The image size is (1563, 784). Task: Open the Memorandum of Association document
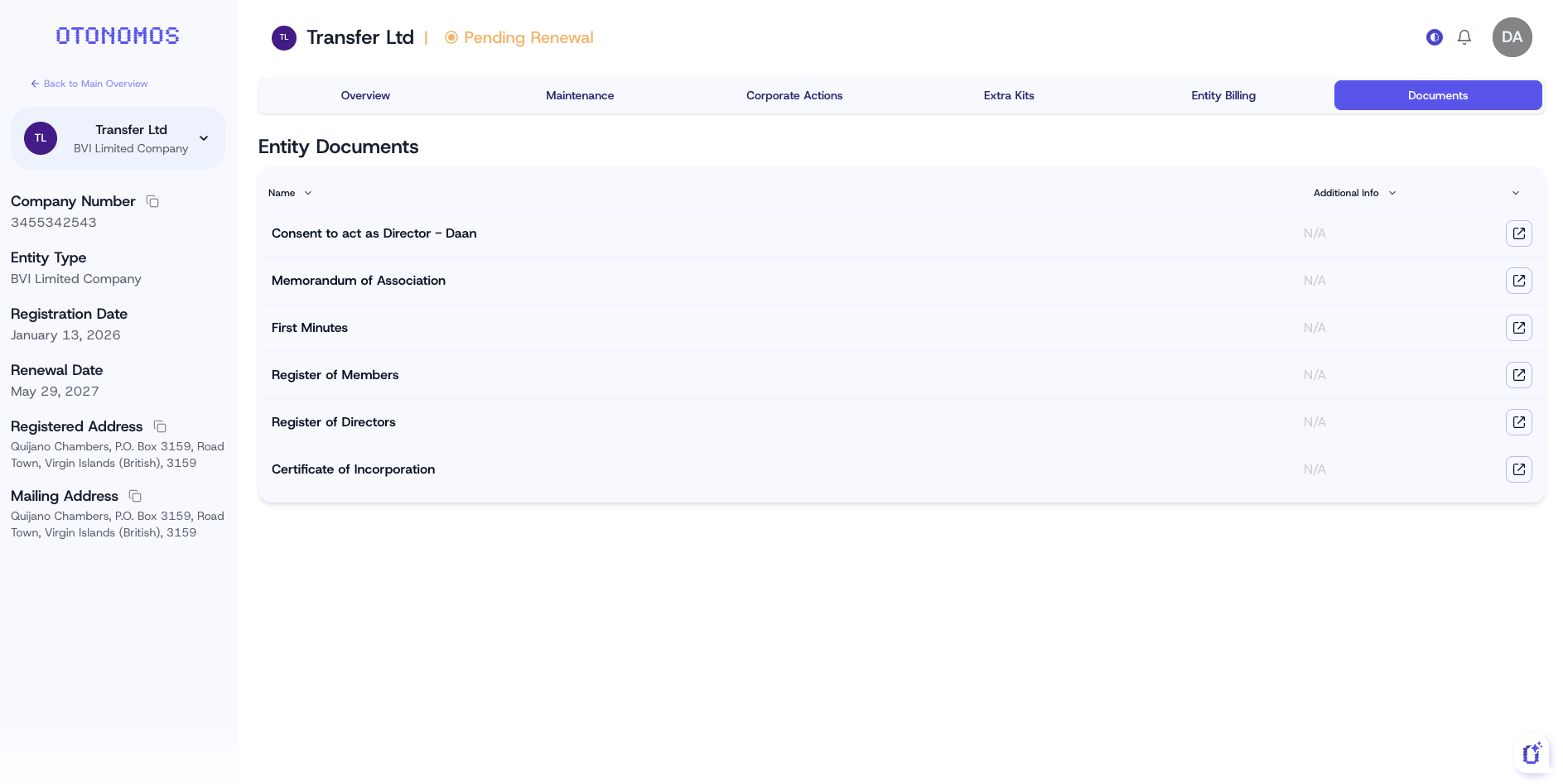pos(1518,281)
